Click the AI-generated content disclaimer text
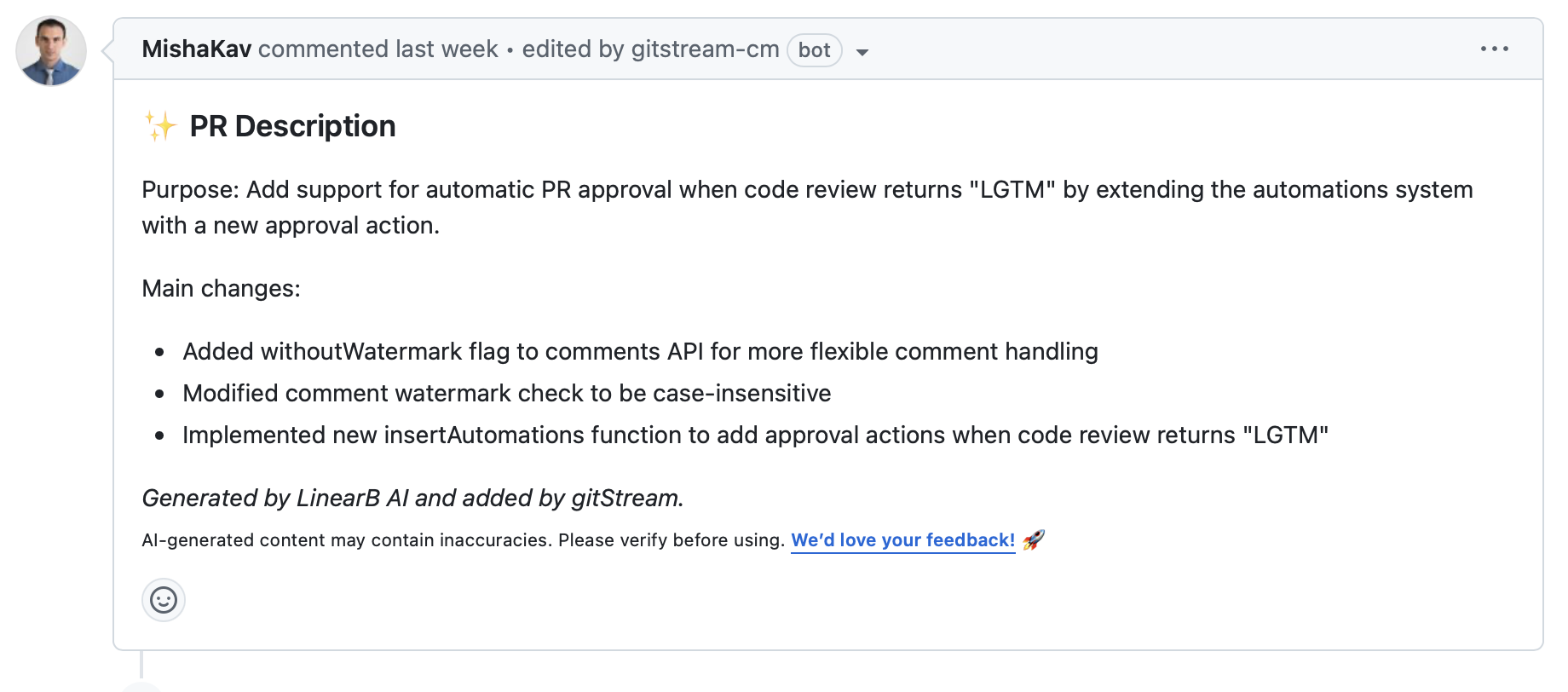Screen dimensions: 1568x692 click(x=463, y=540)
